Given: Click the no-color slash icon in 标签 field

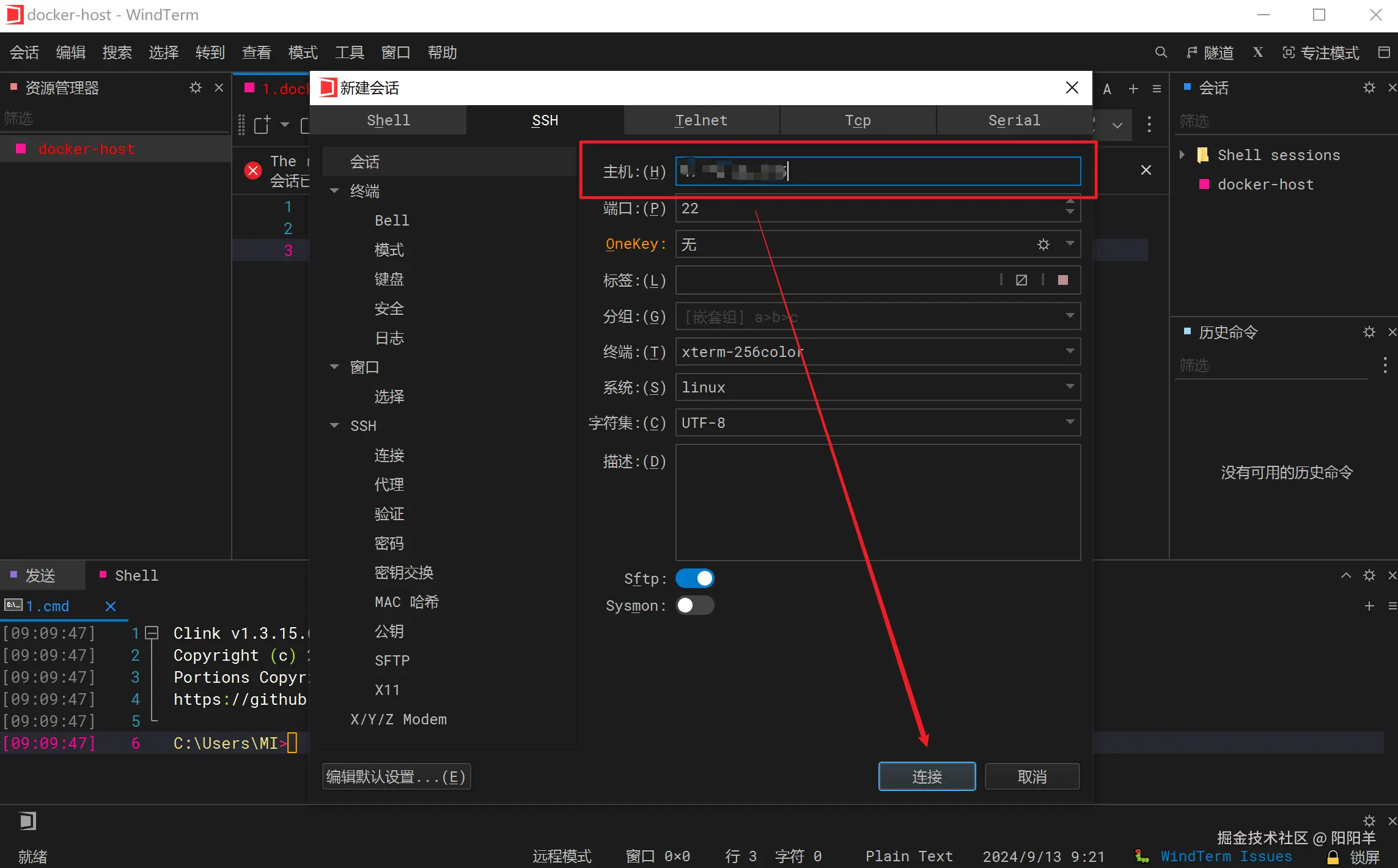Looking at the screenshot, I should point(1021,280).
